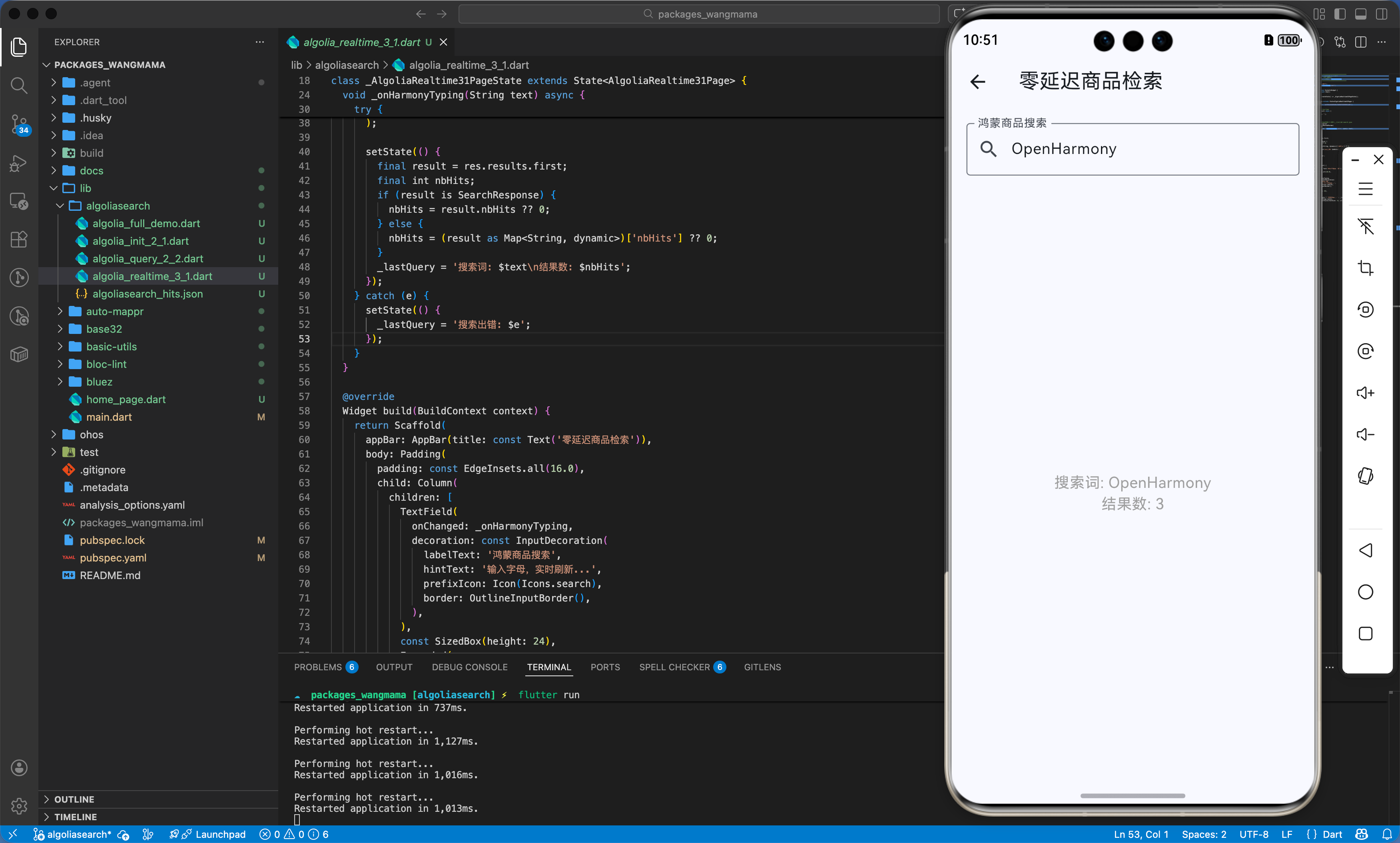Open the Search view in activity bar
The height and width of the screenshot is (843, 1400).
click(x=19, y=86)
